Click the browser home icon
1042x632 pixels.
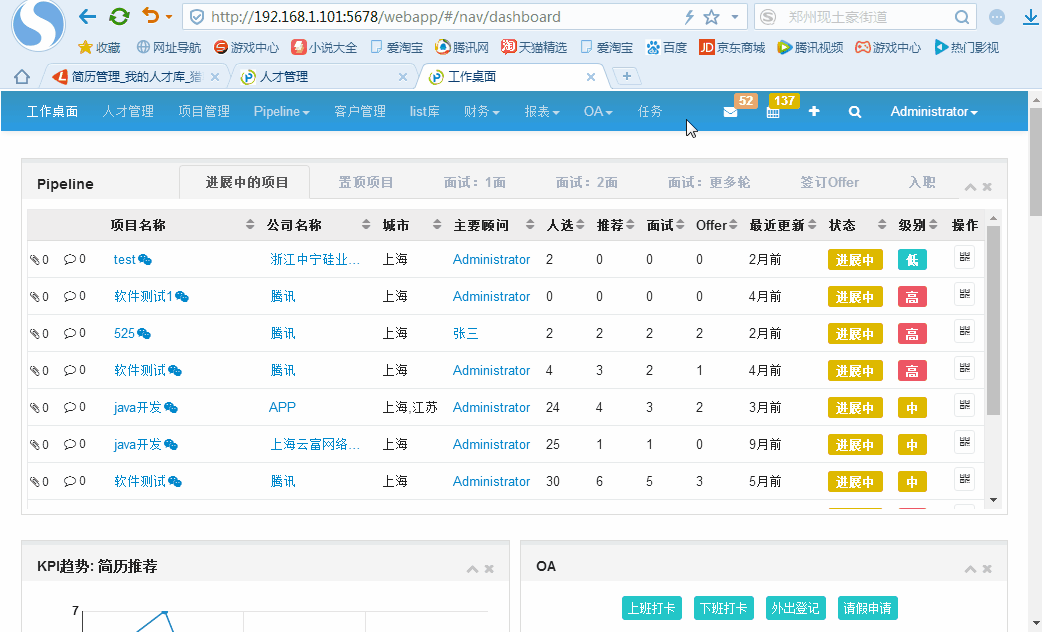coord(21,77)
